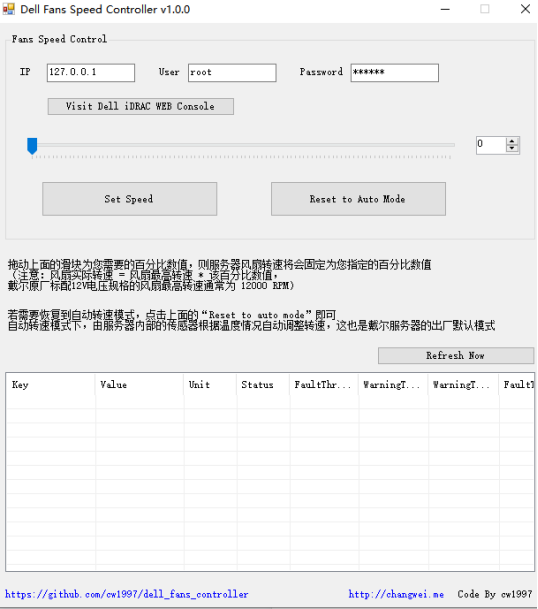The height and width of the screenshot is (609, 538).
Task: Click the fan speed slider track
Action: pos(243,145)
